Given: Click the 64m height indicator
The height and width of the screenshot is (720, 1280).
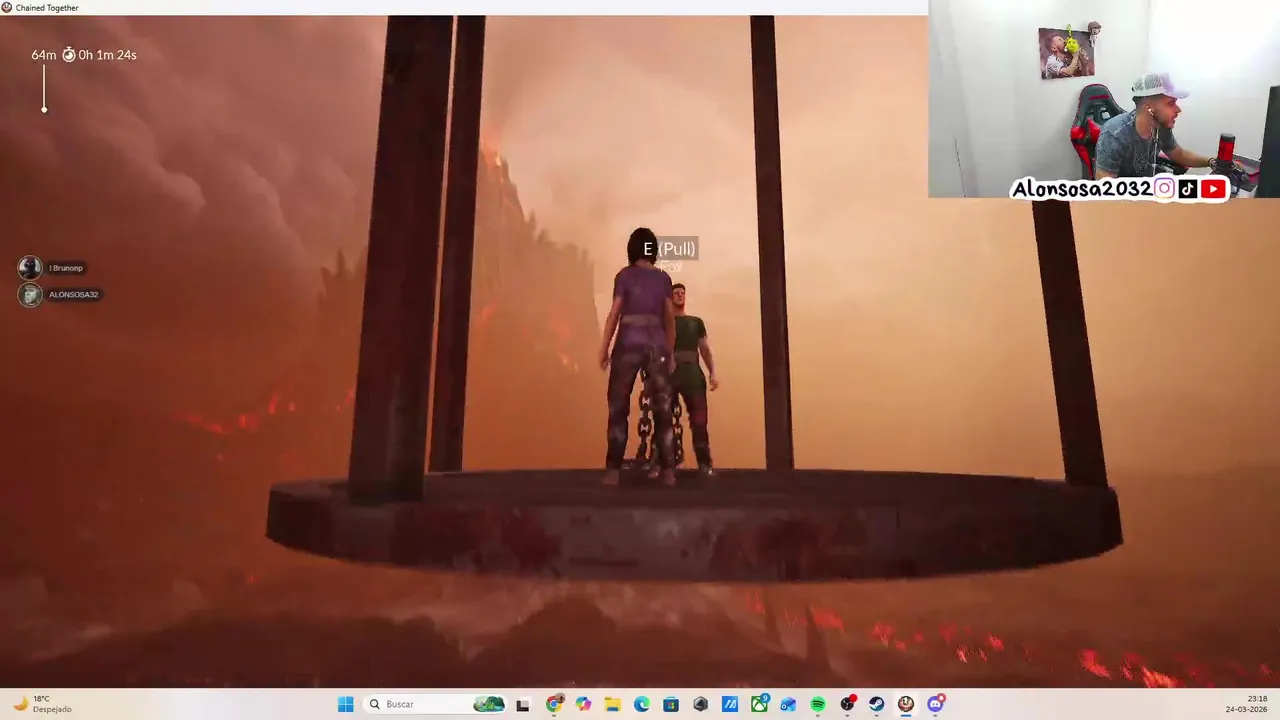Looking at the screenshot, I should point(43,55).
